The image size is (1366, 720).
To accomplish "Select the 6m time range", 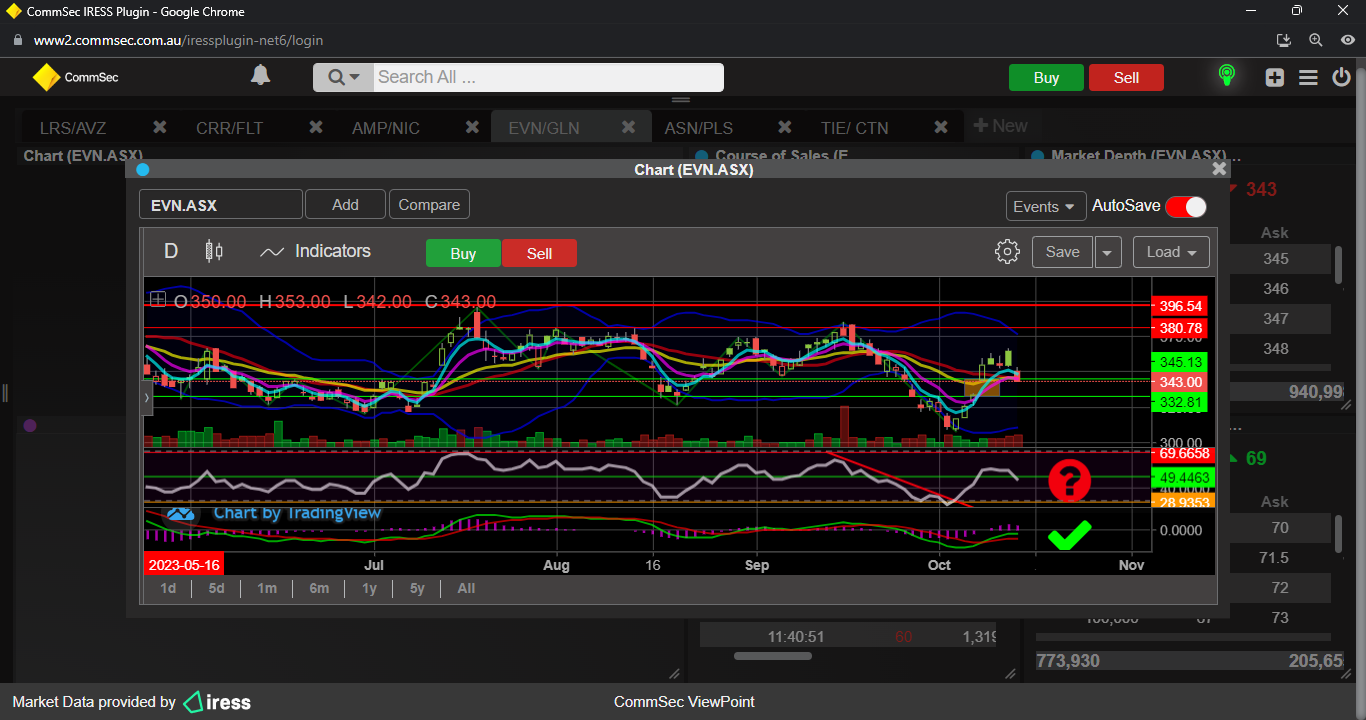I will [x=319, y=588].
